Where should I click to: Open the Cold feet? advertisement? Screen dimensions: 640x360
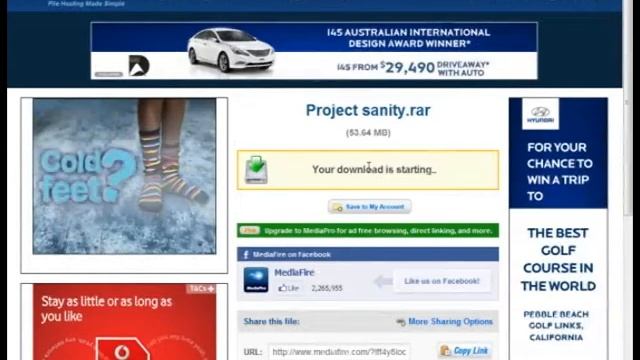[124, 176]
